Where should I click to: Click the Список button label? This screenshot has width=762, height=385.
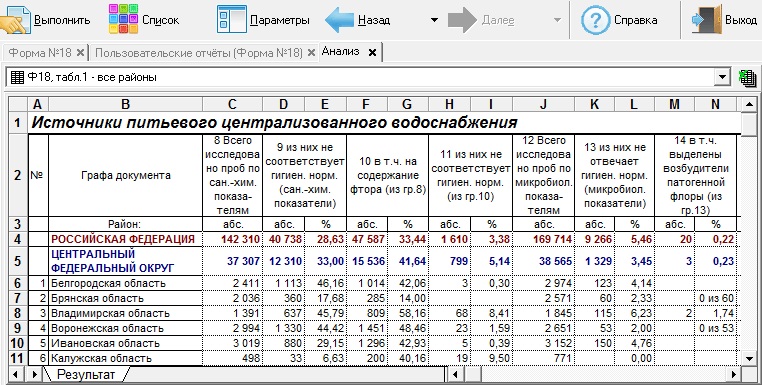pyautogui.click(x=160, y=20)
